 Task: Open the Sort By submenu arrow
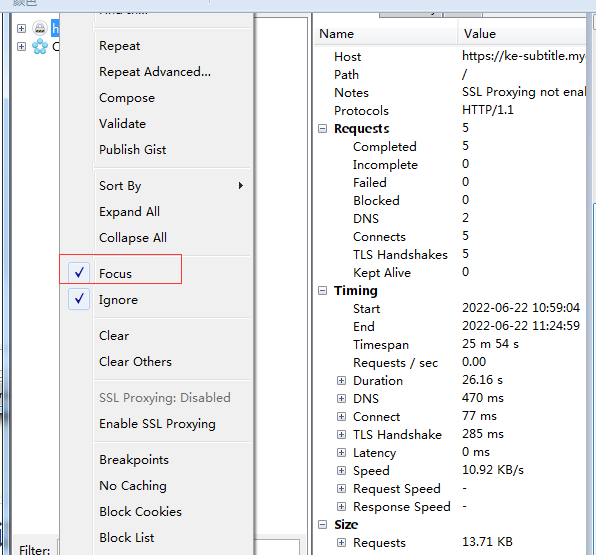tap(240, 186)
